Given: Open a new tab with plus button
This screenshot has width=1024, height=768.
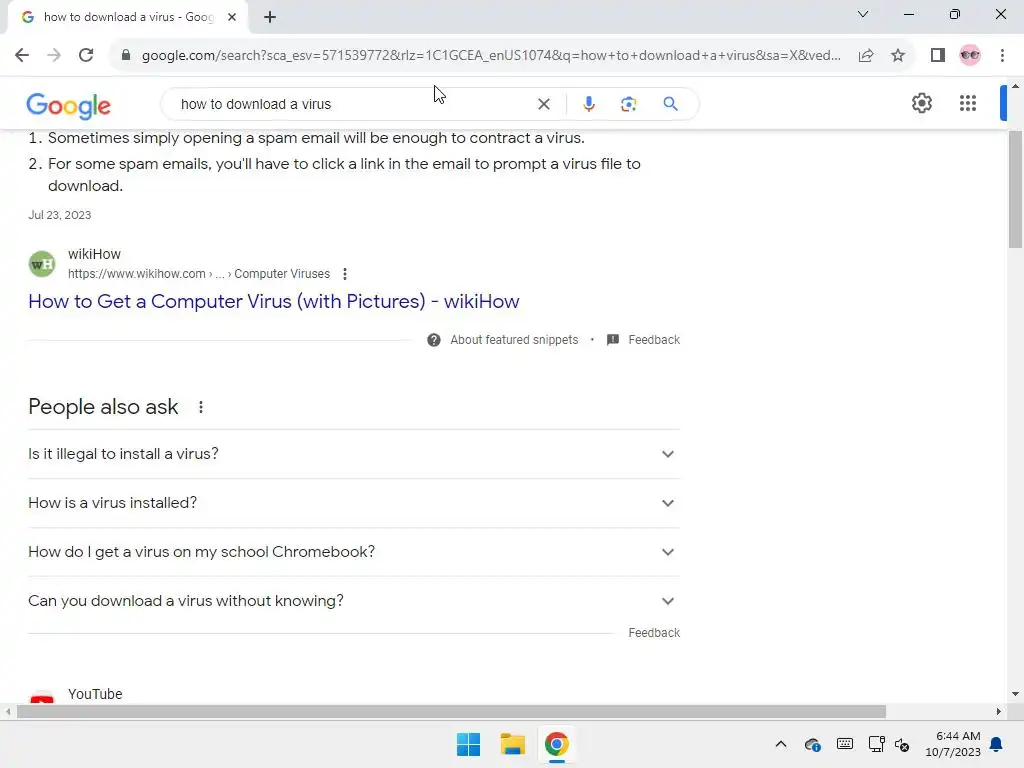Looking at the screenshot, I should [x=270, y=17].
